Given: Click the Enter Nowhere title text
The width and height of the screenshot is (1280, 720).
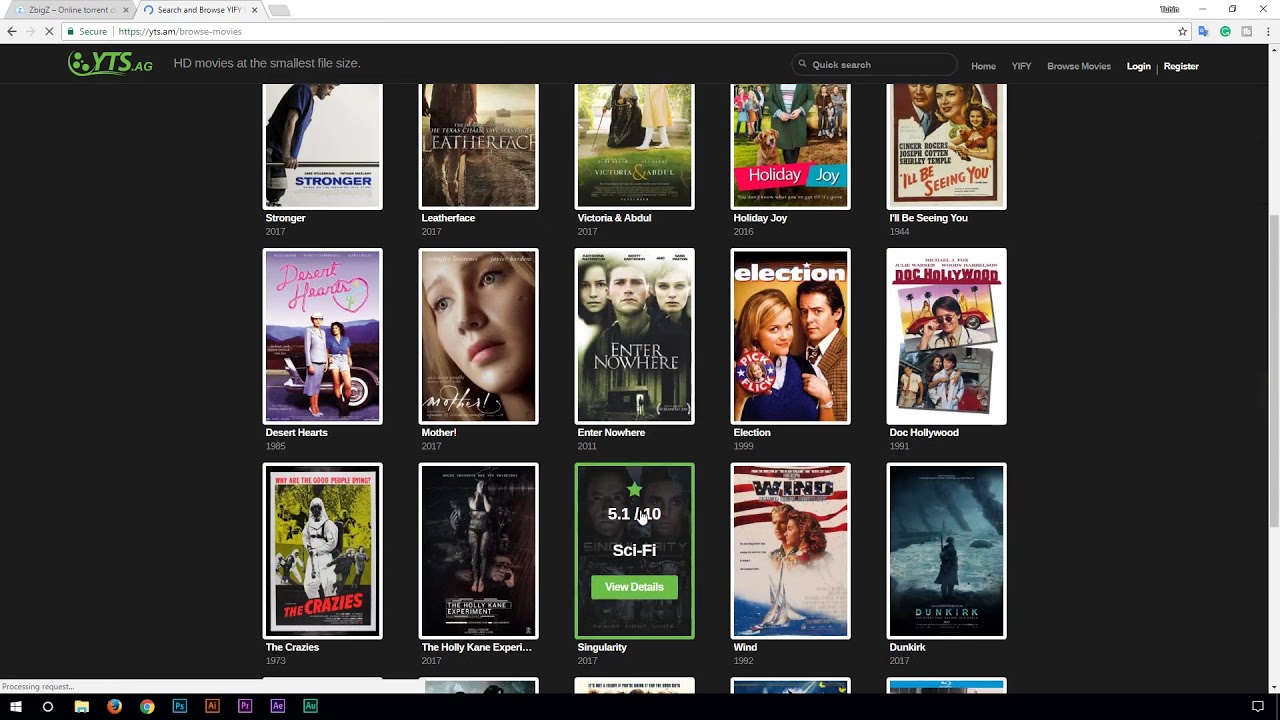Looking at the screenshot, I should click(611, 433).
